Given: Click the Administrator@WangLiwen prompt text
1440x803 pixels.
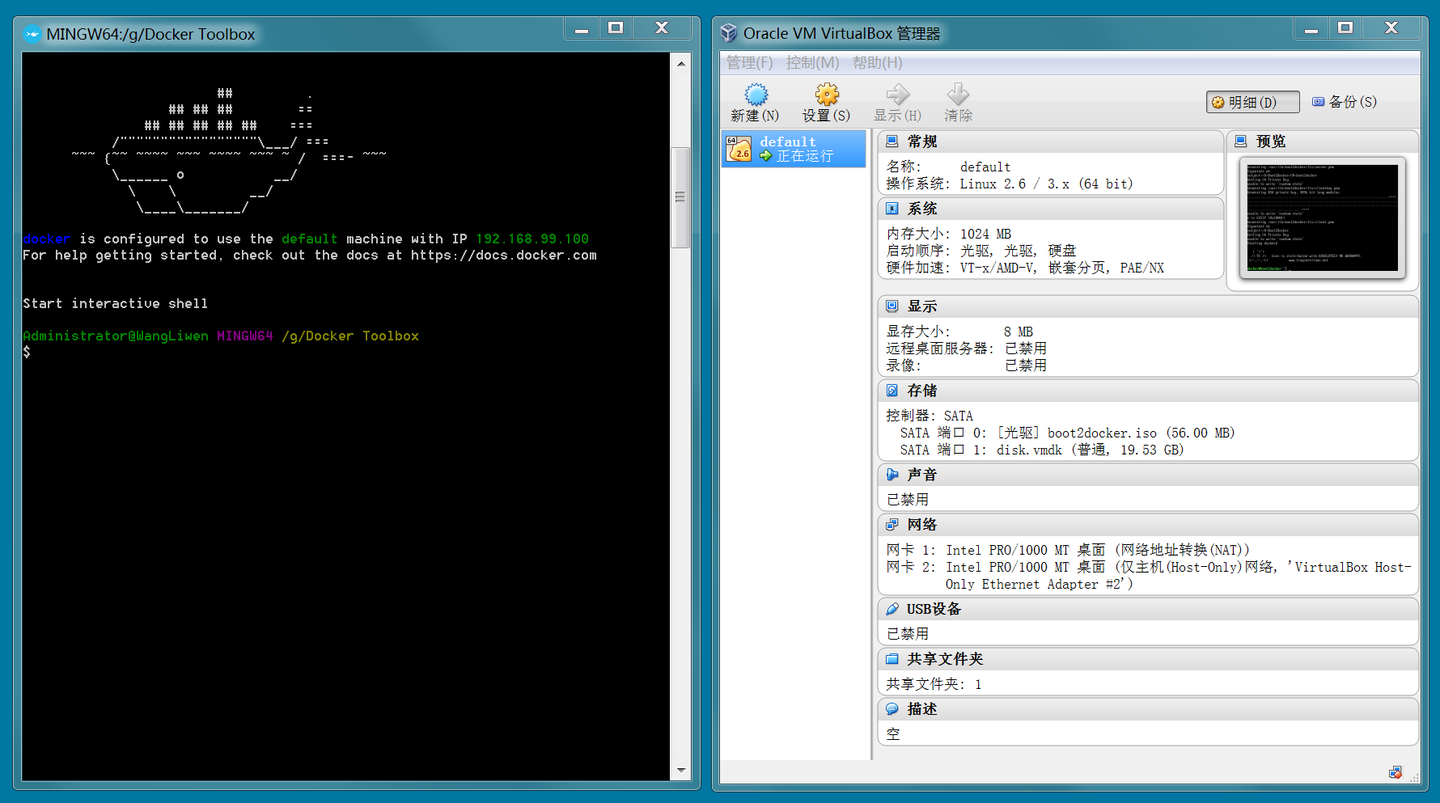Looking at the screenshot, I should (116, 336).
